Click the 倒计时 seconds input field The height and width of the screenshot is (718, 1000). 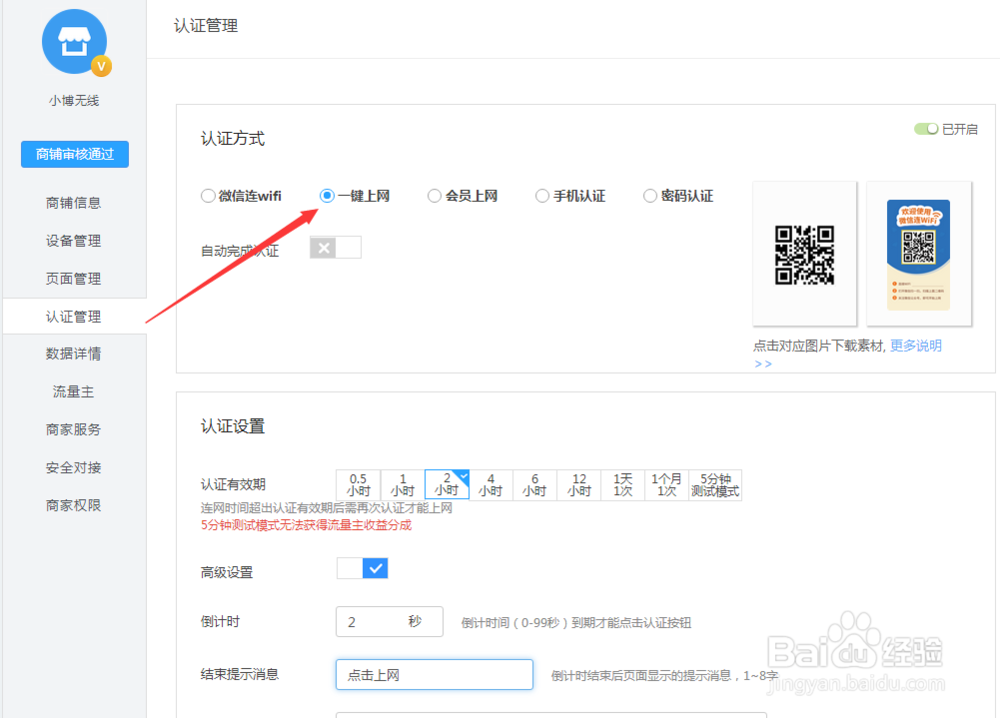tap(389, 621)
